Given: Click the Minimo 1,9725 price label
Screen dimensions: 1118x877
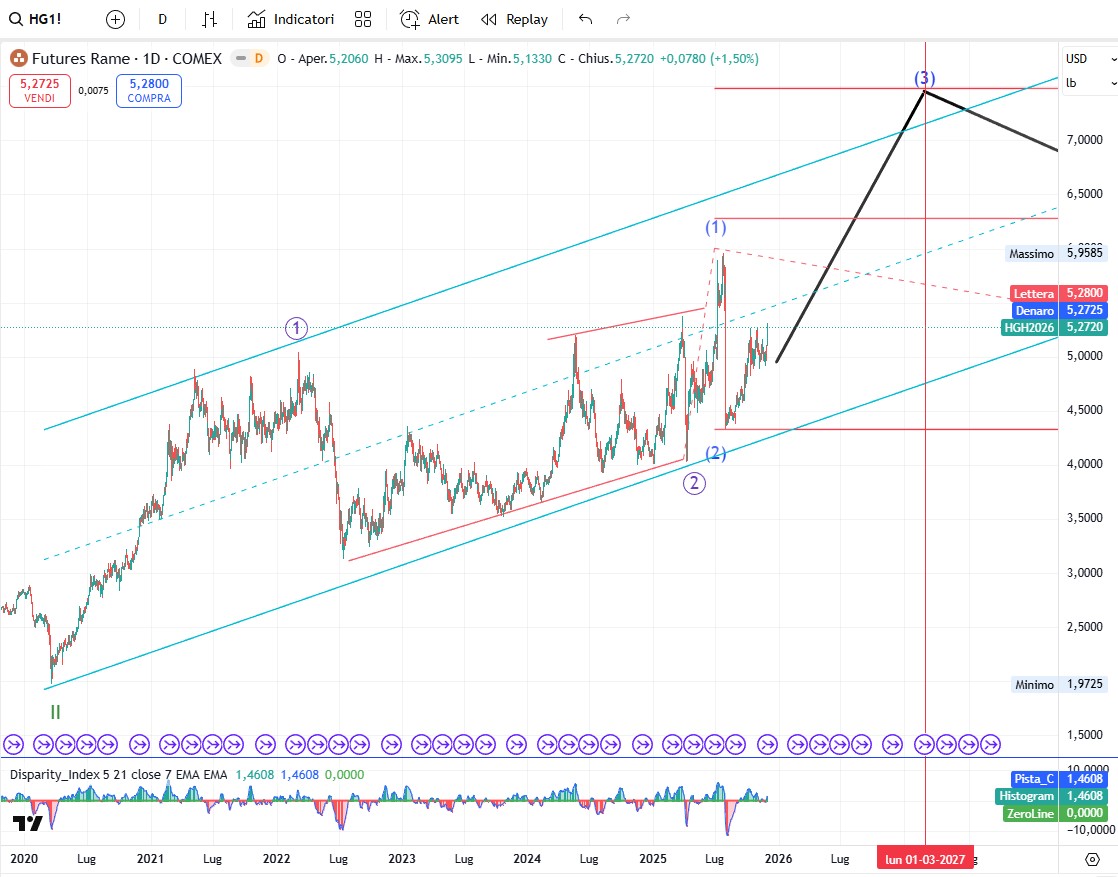Looking at the screenshot, I should [1060, 684].
